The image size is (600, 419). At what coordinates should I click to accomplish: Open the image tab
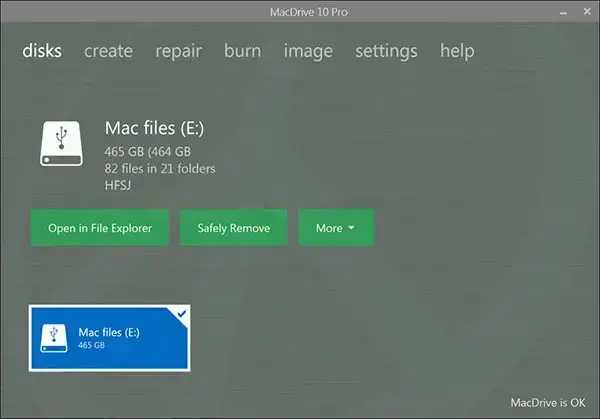(308, 52)
